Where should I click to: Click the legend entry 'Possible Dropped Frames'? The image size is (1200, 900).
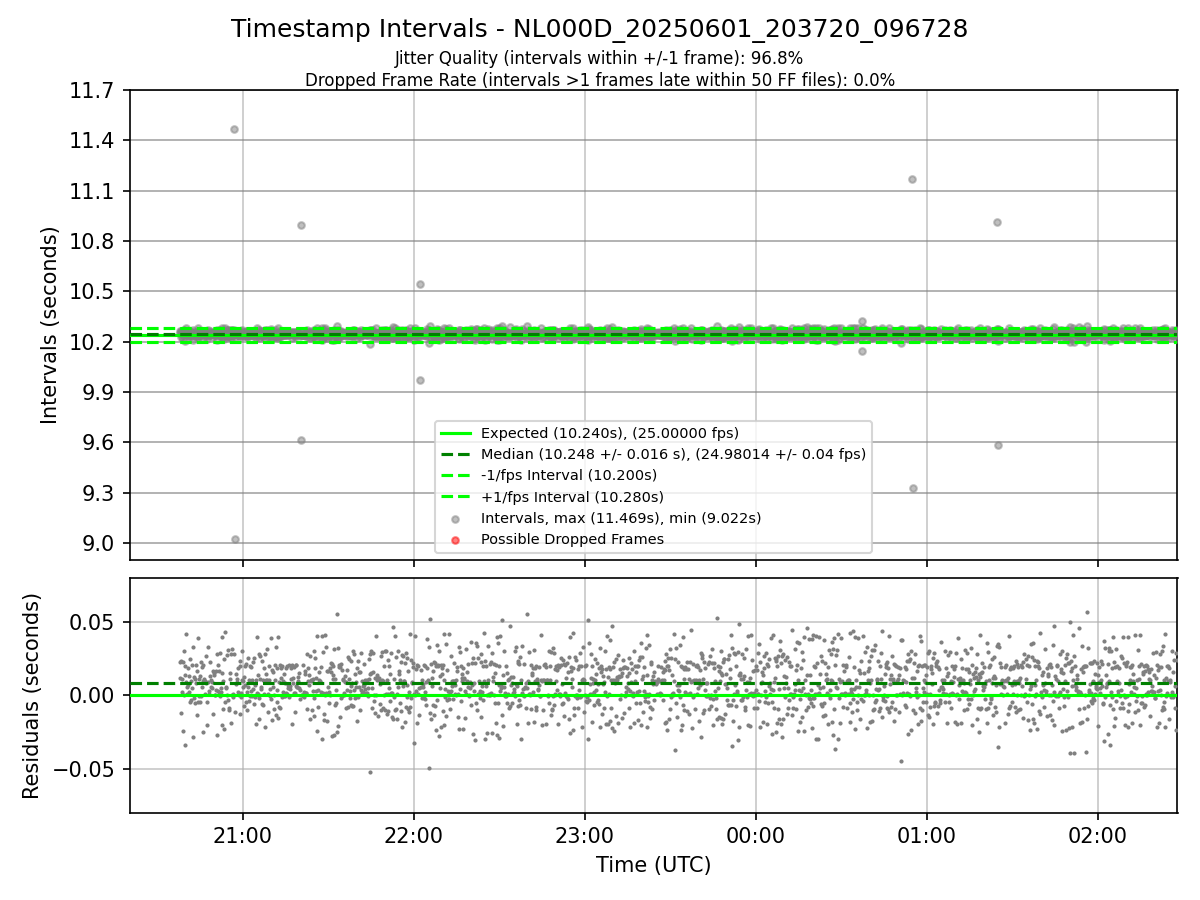(572, 539)
